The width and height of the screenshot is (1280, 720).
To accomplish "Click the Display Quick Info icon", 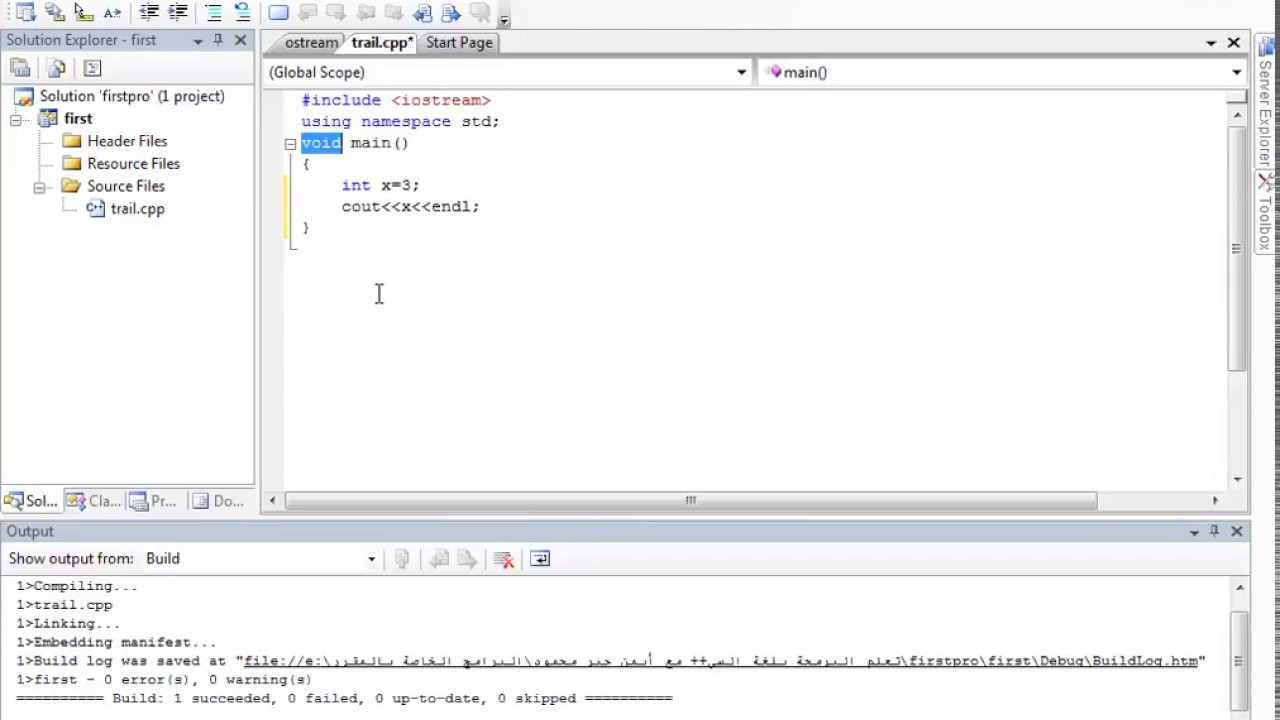I will [x=84, y=13].
